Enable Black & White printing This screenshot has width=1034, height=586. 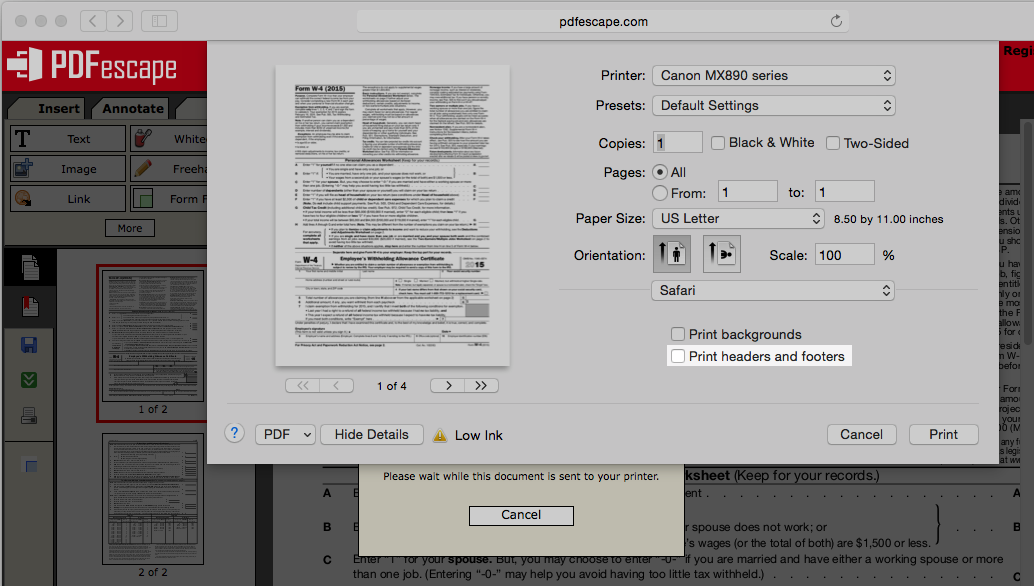pyautogui.click(x=718, y=143)
